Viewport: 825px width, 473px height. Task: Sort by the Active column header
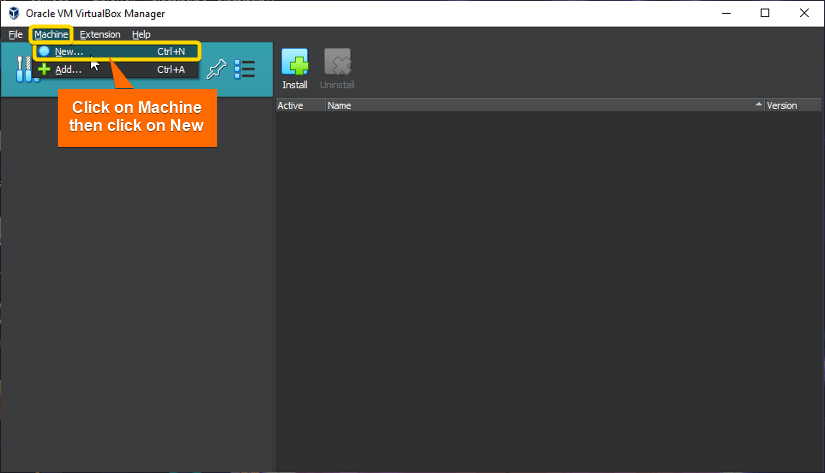[x=300, y=105]
